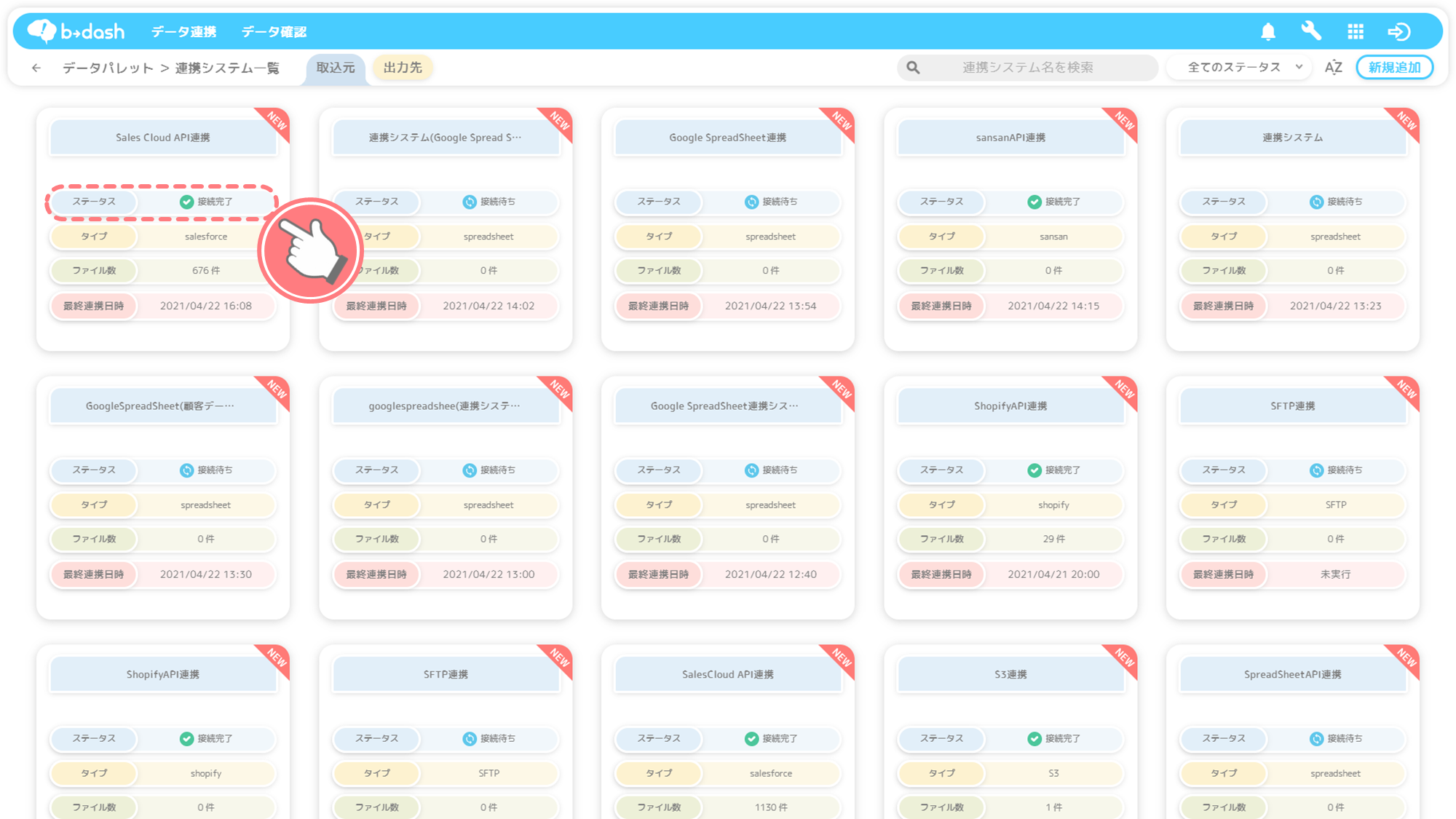1456x819 pixels.
Task: Open SpreadSheetAPI連携 card title
Action: 1293,675
